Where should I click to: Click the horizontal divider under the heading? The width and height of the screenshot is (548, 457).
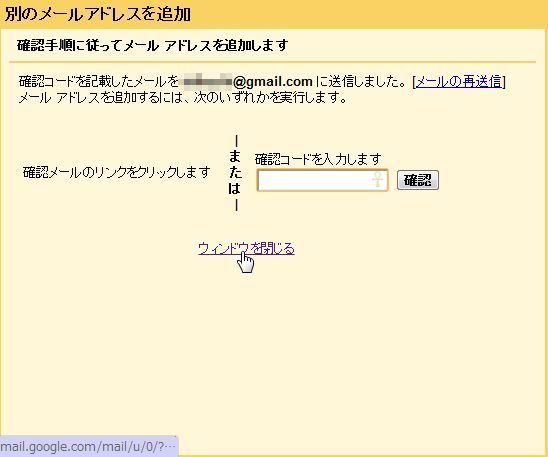coord(273,62)
